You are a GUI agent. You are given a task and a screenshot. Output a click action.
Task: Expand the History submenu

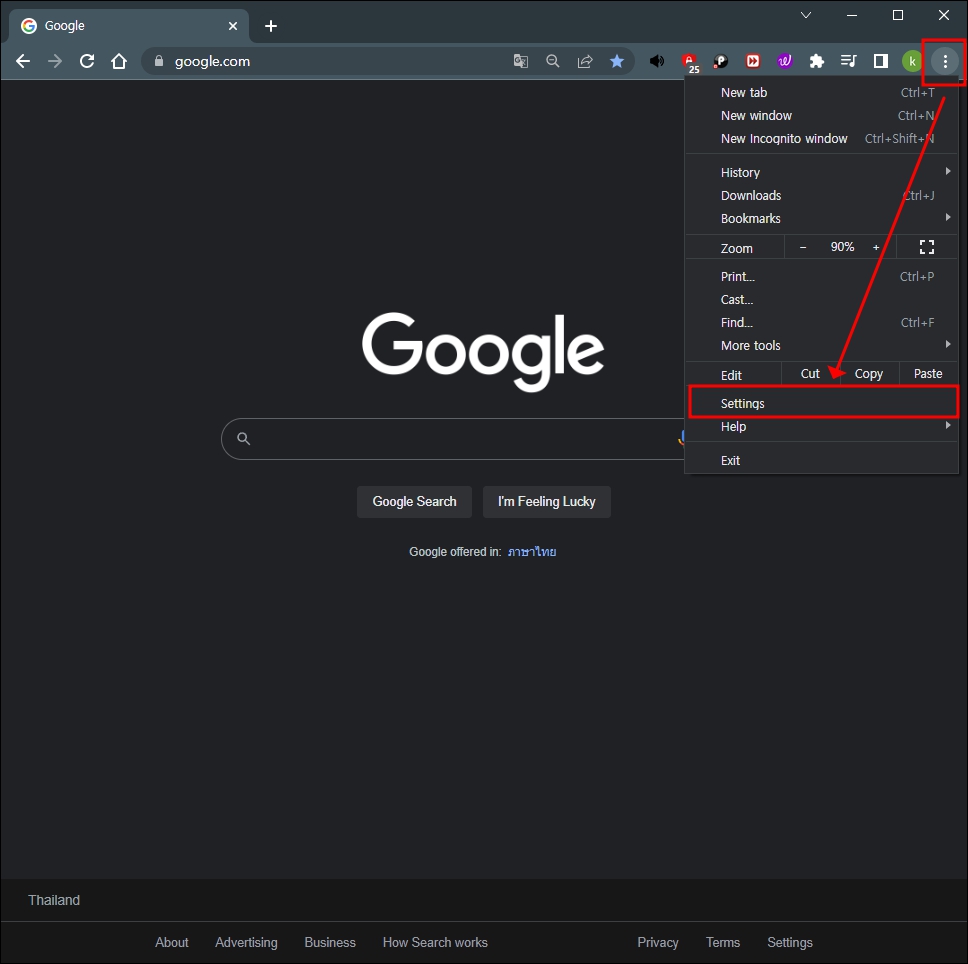[x=822, y=172]
